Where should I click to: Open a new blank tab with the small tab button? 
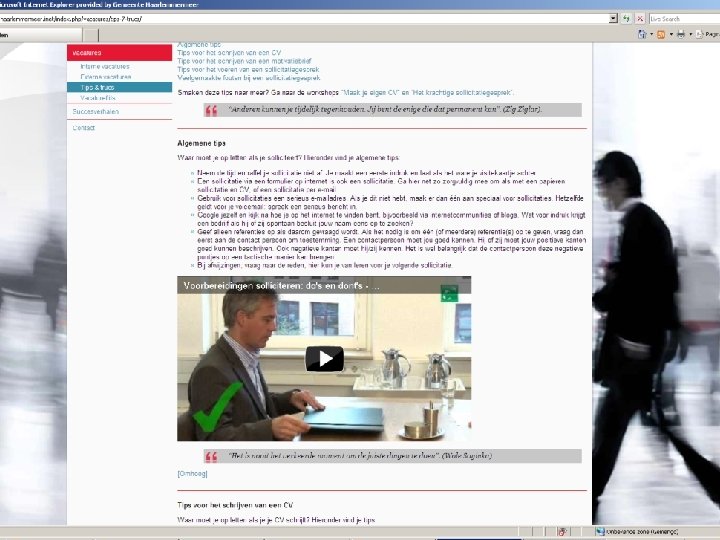pyautogui.click(x=91, y=35)
